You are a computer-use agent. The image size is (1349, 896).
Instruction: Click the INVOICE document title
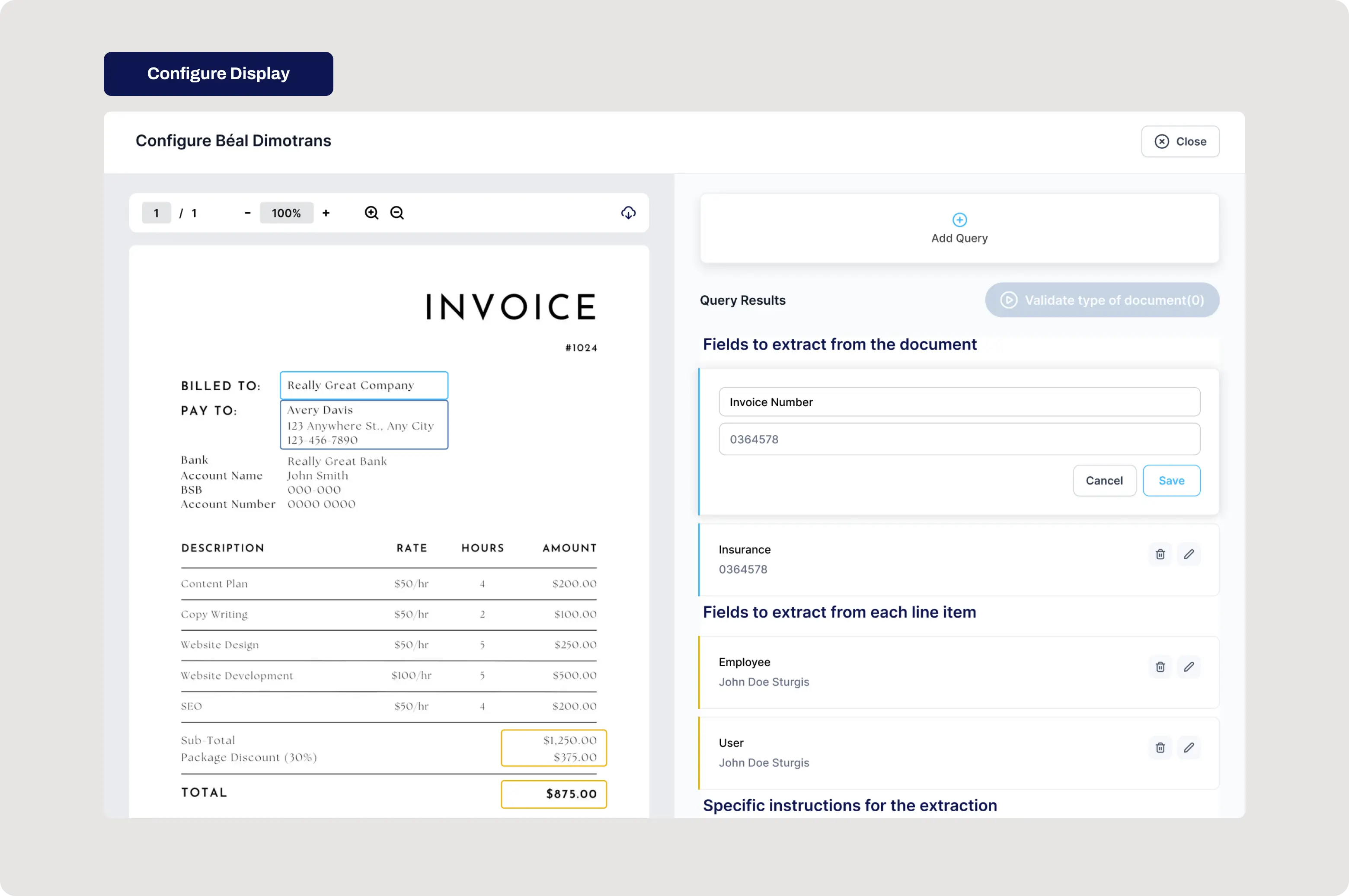click(511, 307)
